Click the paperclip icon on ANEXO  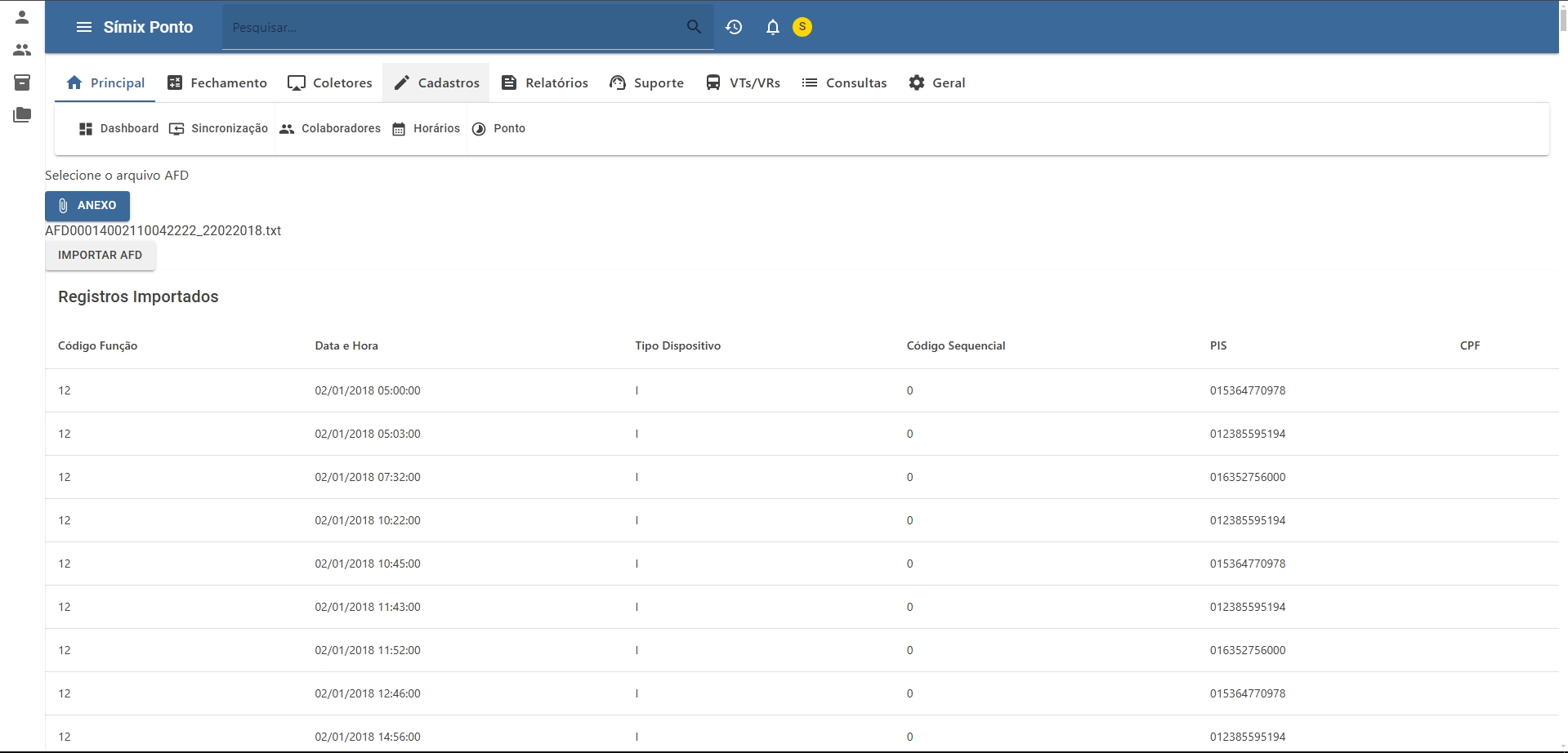(63, 206)
